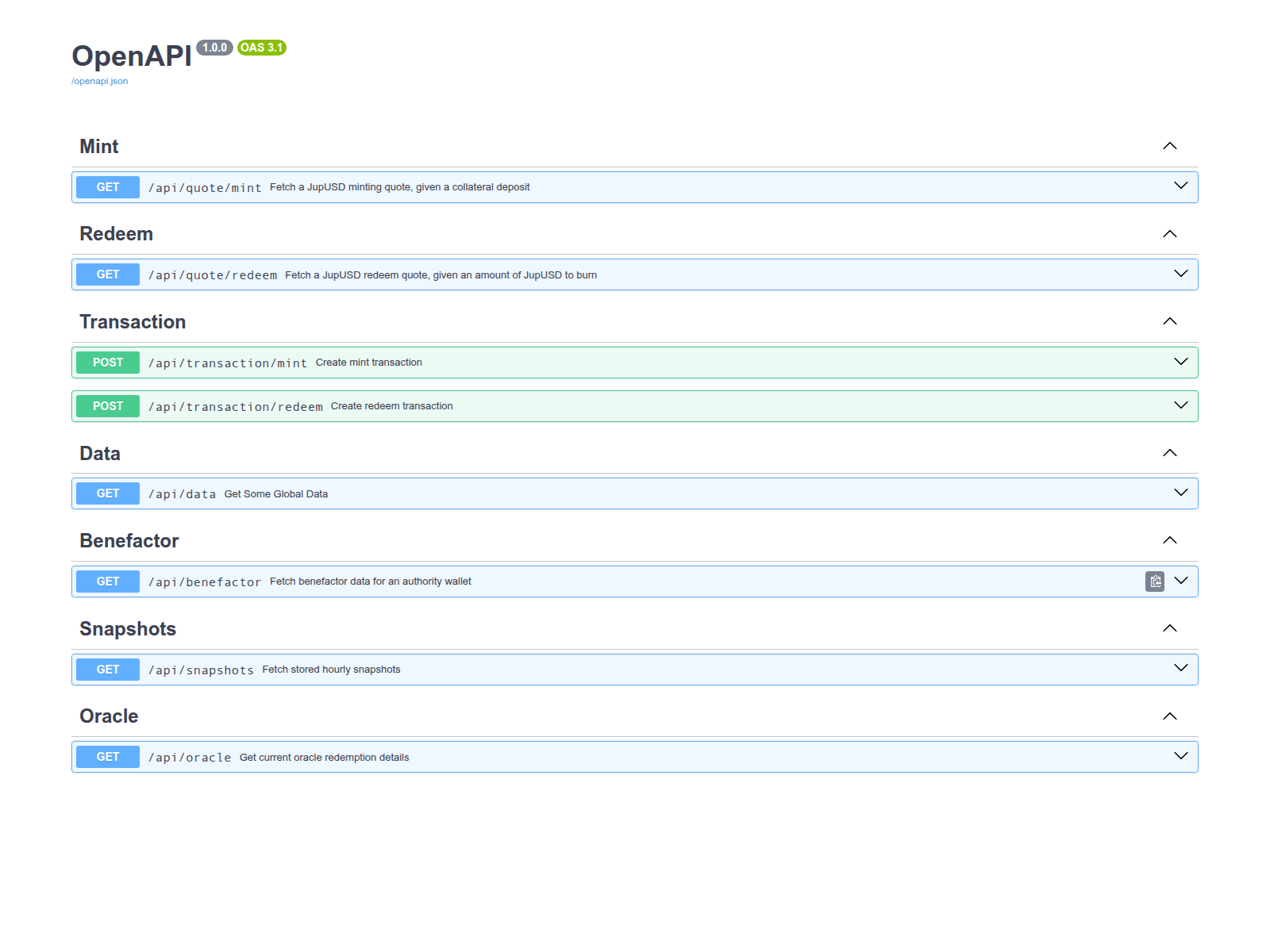Click POST badge for /api/transaction/redeem
1270x952 pixels.
point(108,406)
